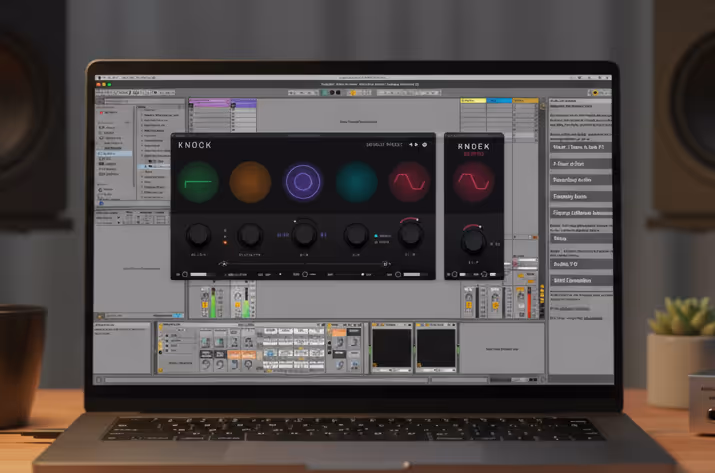Click the red waveform orb in KNOCK Clipper window
The width and height of the screenshot is (715, 473).
[x=473, y=182]
